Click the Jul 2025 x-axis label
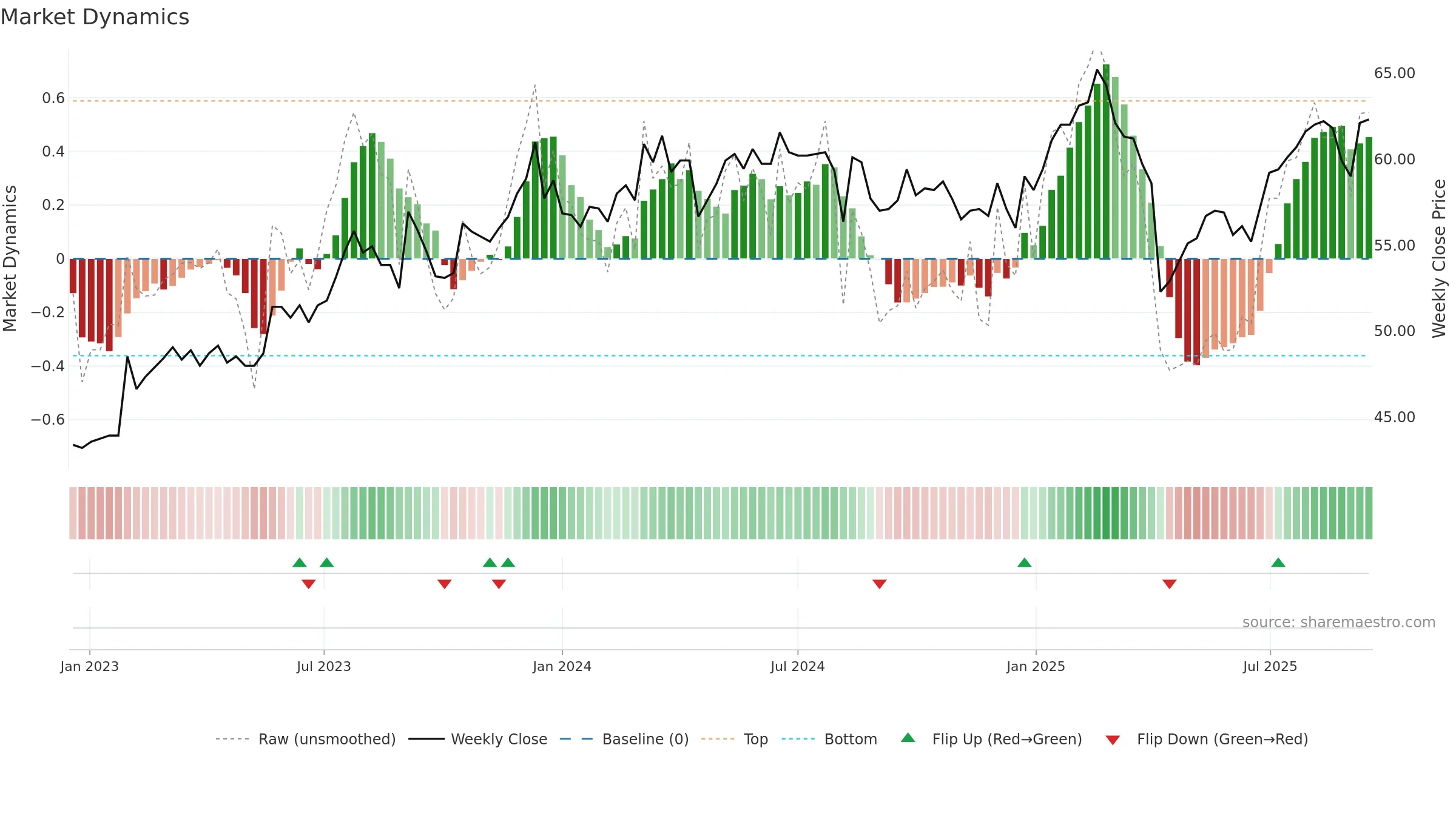 (1270, 666)
